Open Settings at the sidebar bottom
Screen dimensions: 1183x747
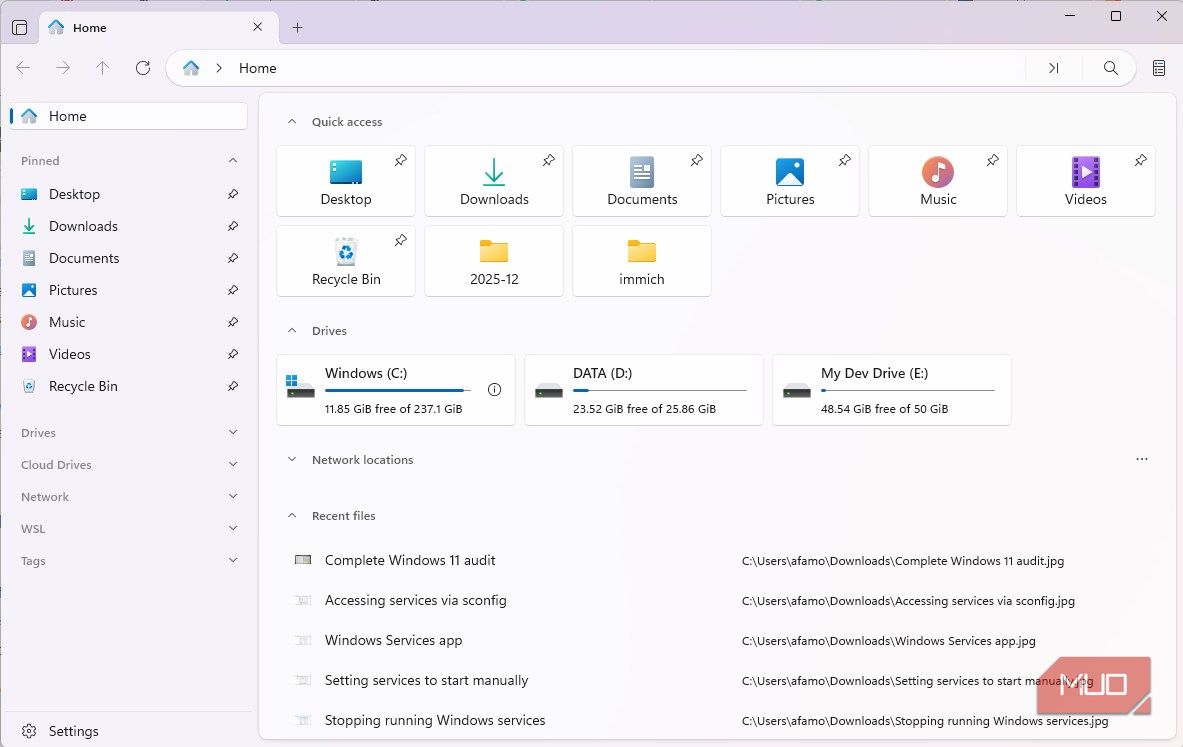(128, 731)
